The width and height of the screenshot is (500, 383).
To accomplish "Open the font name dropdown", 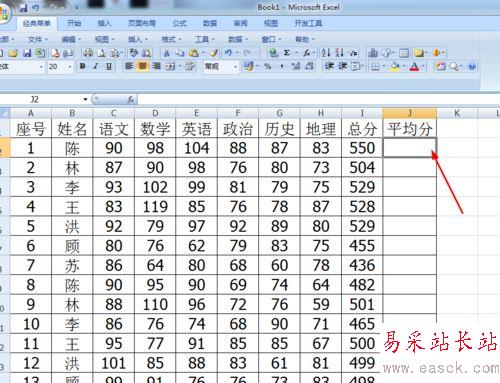I will 41,67.
